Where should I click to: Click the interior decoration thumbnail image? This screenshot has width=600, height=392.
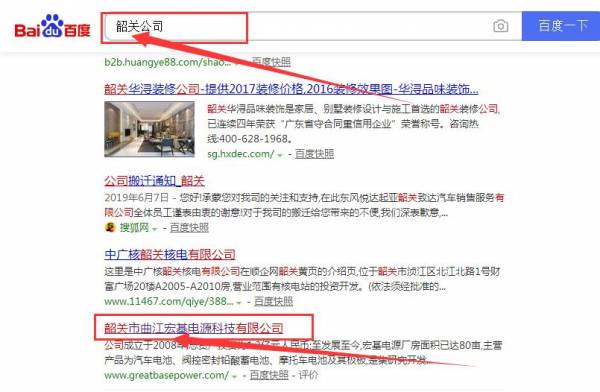pos(149,129)
